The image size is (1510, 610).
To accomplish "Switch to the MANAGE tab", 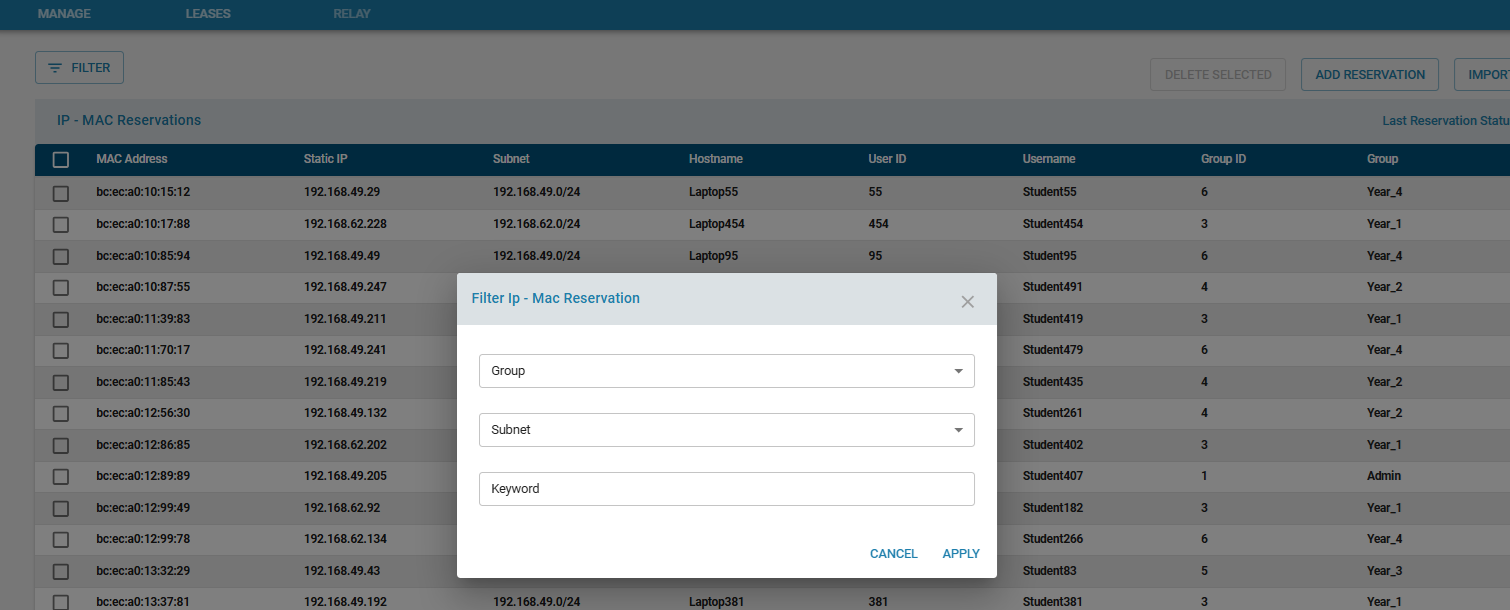I will 64,14.
